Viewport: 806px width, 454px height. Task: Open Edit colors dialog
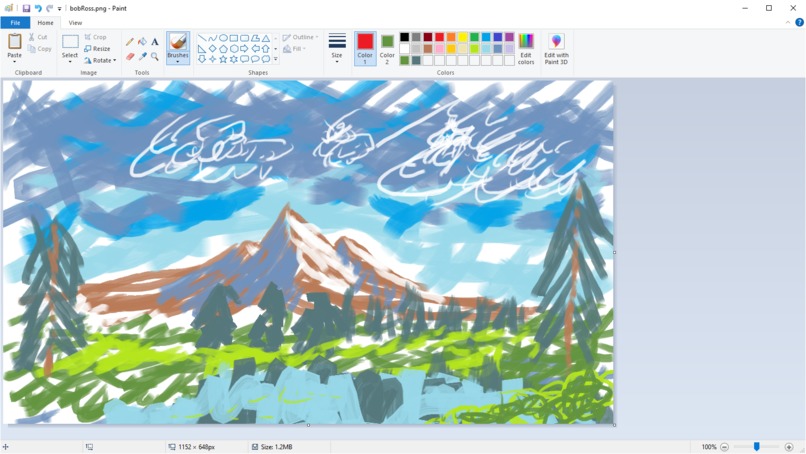(526, 49)
